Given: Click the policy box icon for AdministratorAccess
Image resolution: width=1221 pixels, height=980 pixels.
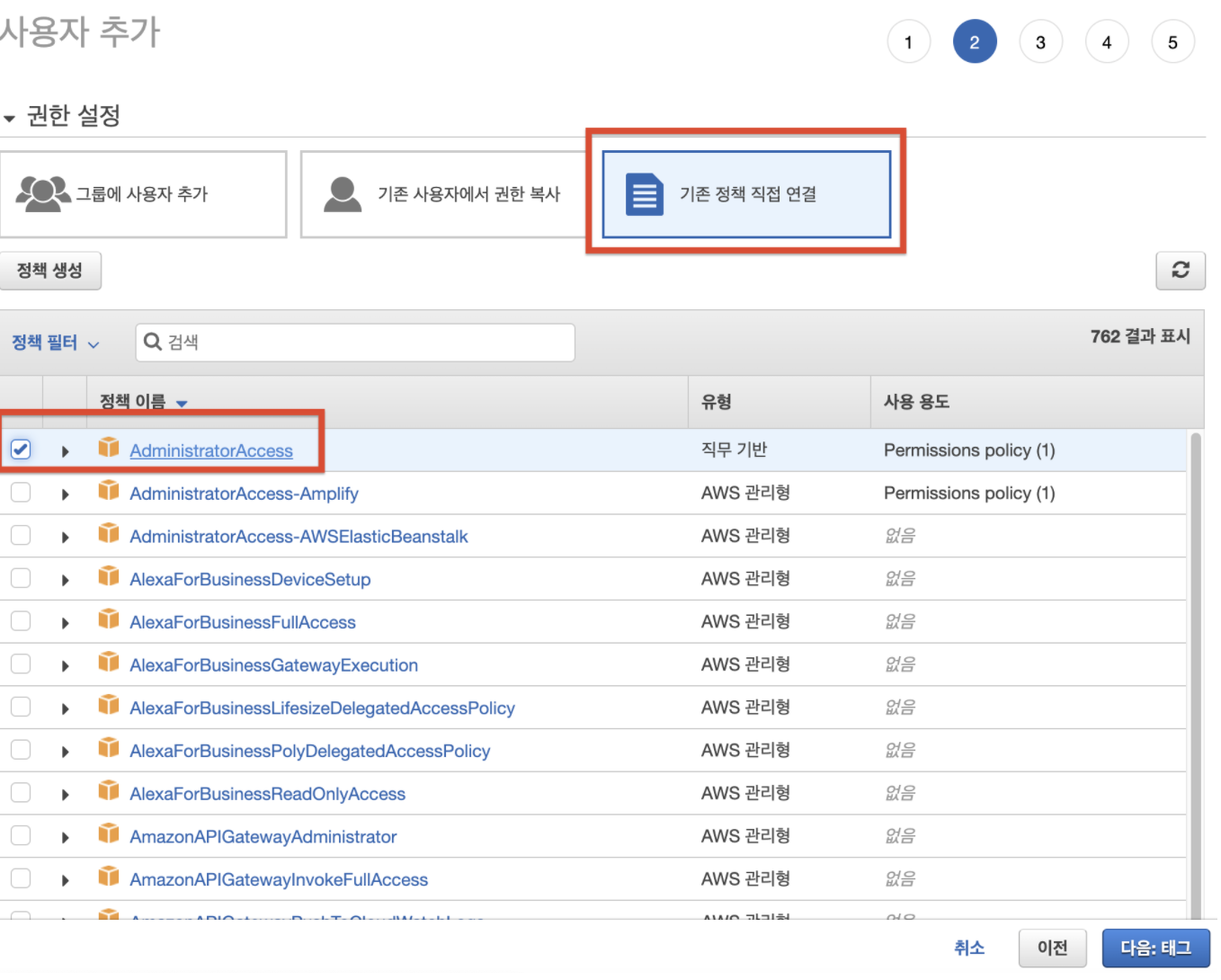Looking at the screenshot, I should point(109,447).
